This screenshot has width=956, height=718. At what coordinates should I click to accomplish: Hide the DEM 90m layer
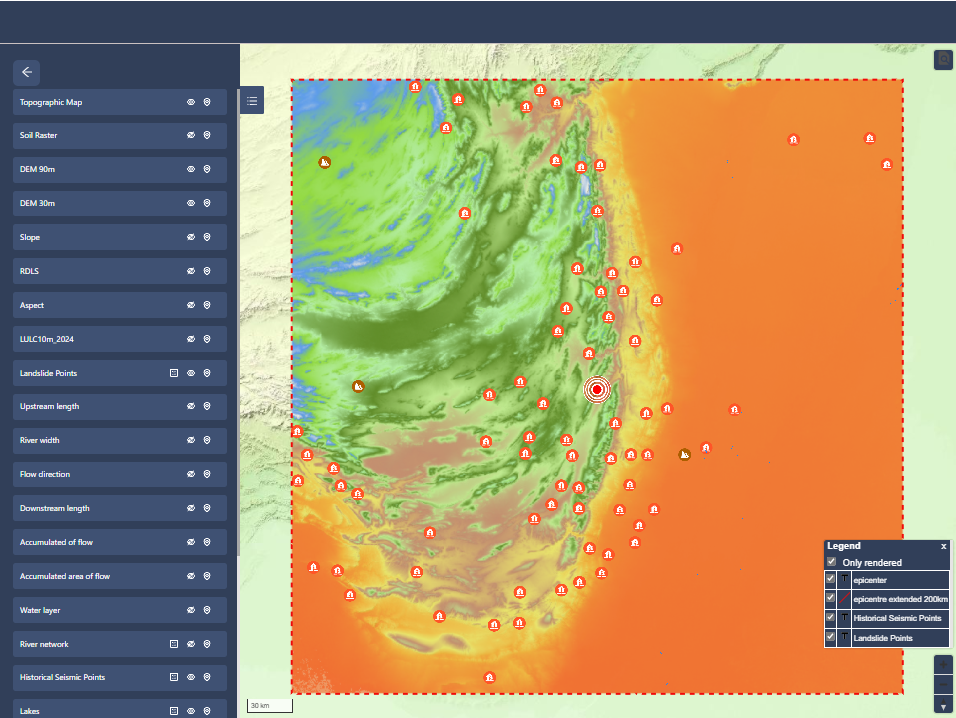(191, 170)
